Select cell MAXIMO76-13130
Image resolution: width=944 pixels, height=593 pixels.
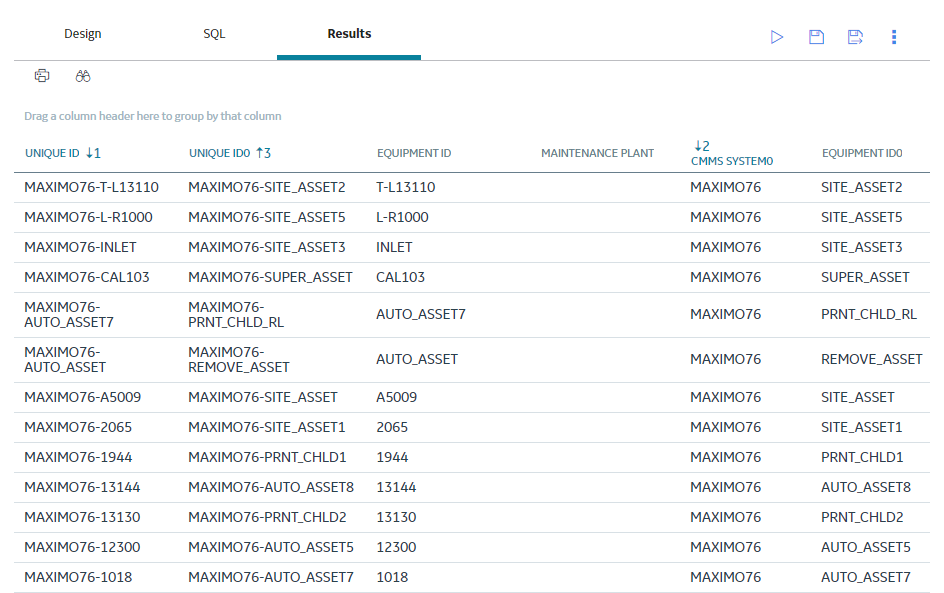coord(82,518)
